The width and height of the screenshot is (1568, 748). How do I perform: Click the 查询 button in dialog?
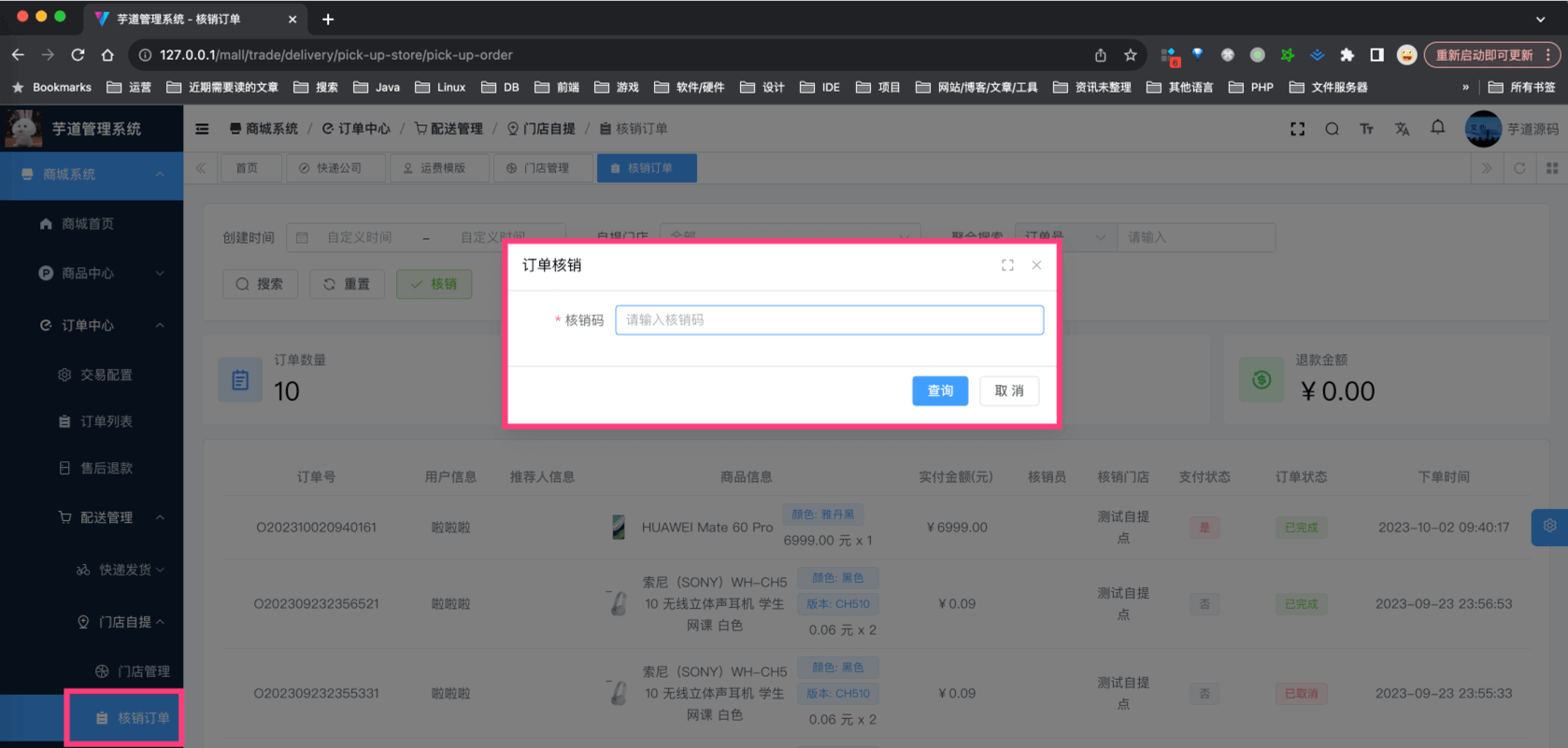click(939, 390)
